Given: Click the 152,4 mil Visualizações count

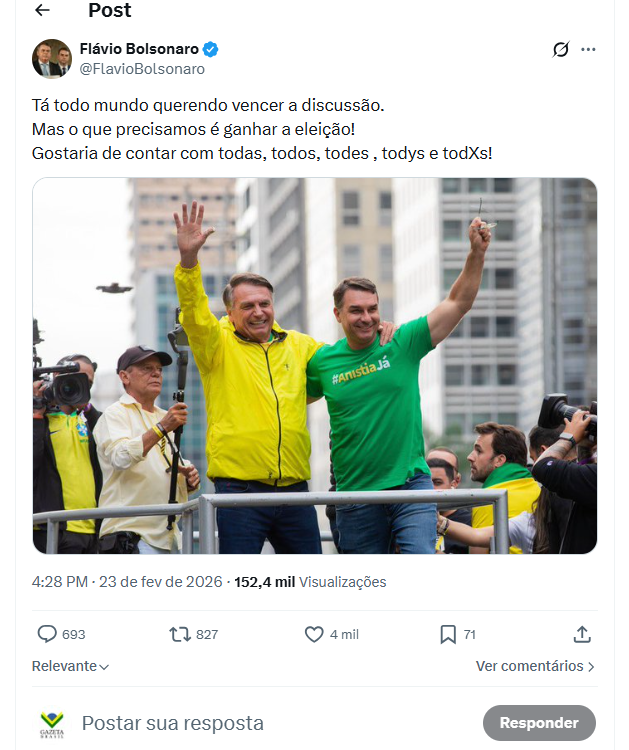Looking at the screenshot, I should pyautogui.click(x=310, y=582).
